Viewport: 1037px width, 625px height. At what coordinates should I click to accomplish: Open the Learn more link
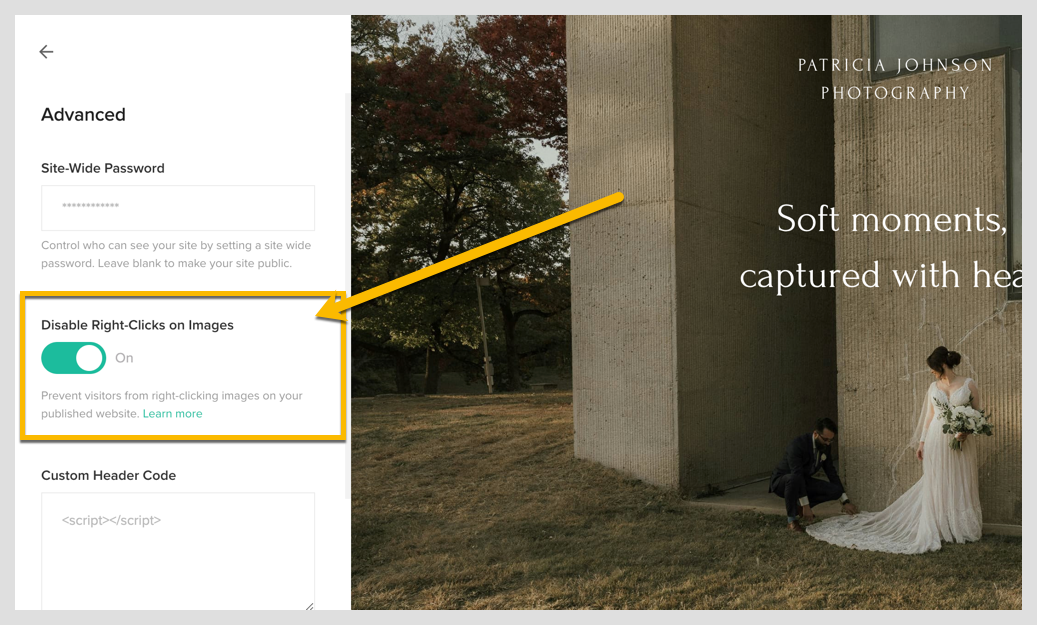click(x=172, y=414)
